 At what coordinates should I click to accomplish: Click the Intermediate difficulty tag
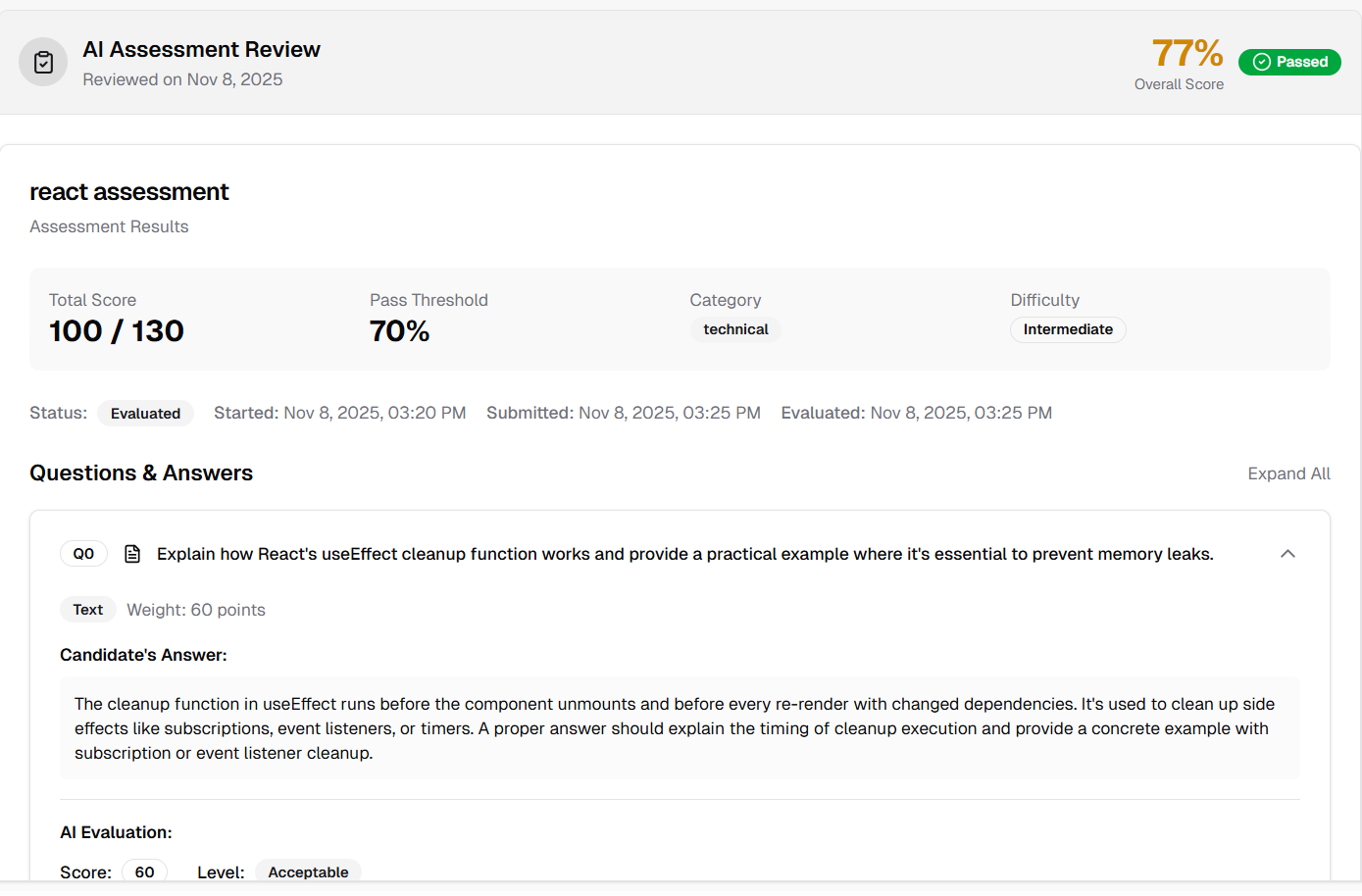click(1067, 329)
